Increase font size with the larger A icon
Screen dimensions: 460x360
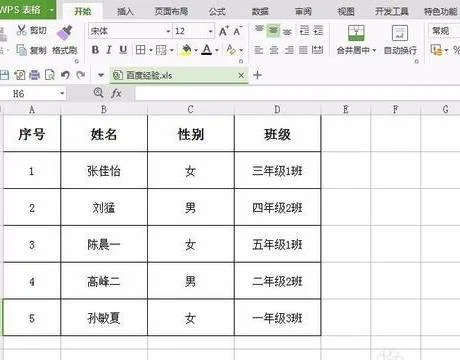224,31
